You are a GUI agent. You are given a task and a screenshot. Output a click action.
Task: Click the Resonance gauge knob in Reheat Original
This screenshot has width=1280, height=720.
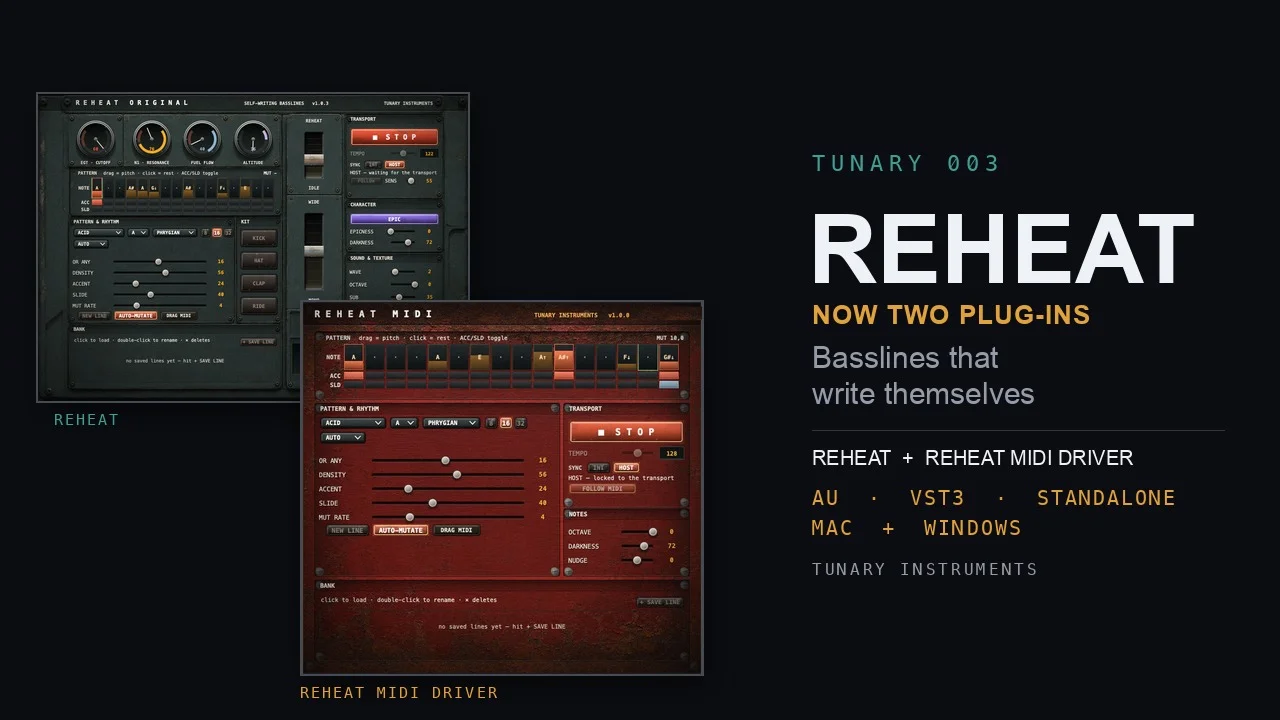[x=151, y=140]
